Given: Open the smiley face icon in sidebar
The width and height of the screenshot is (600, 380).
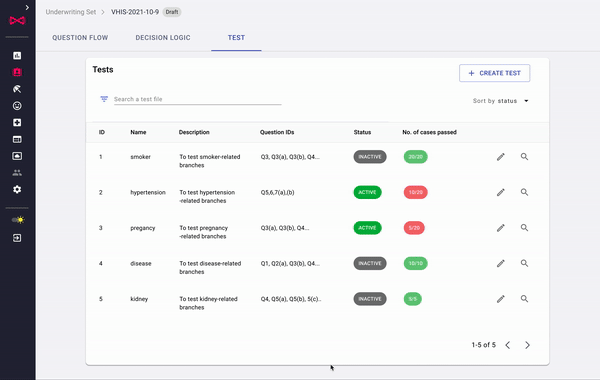Looking at the screenshot, I should [17, 106].
